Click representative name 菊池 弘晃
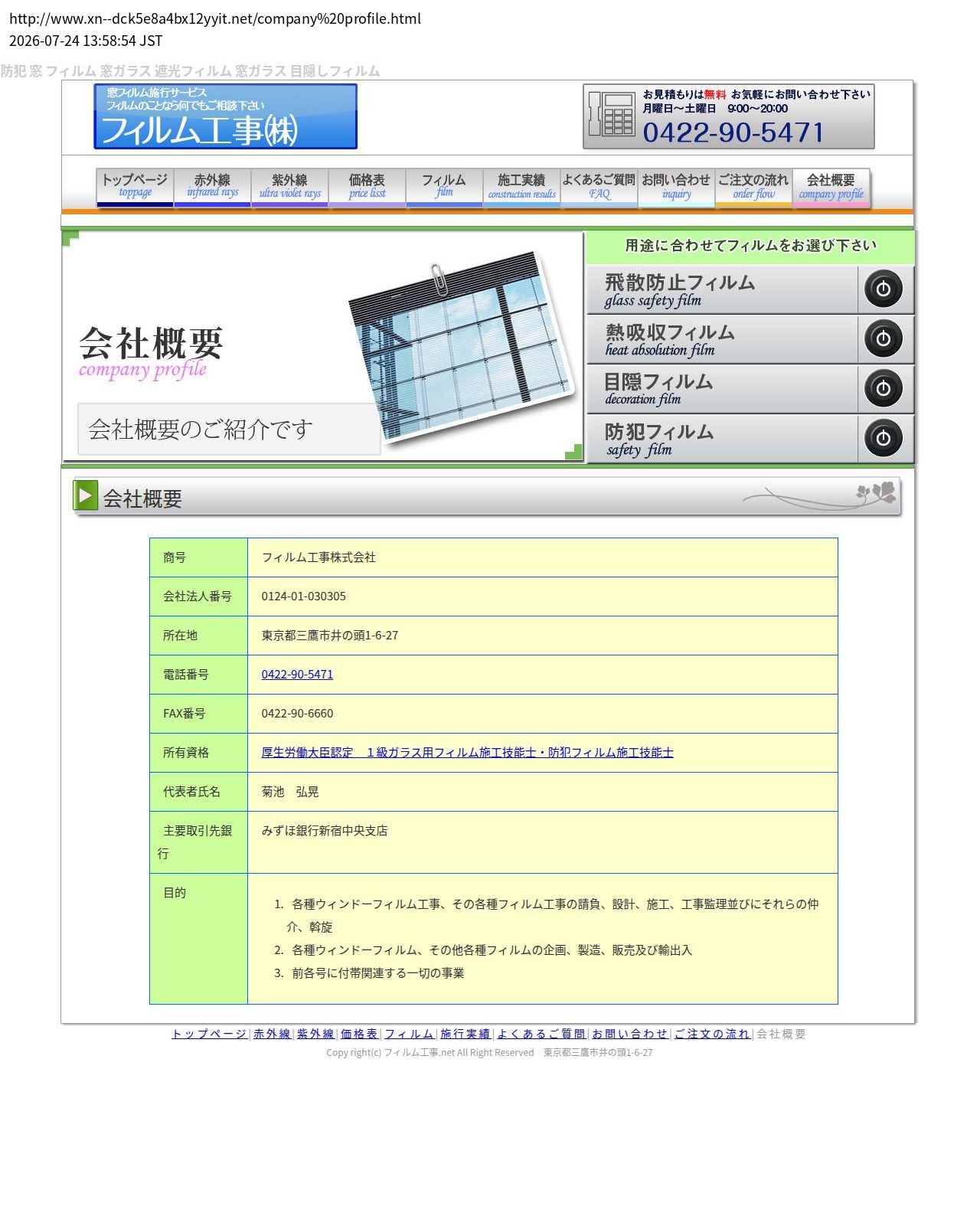Screen dimensions: 980x1216 coord(290,792)
